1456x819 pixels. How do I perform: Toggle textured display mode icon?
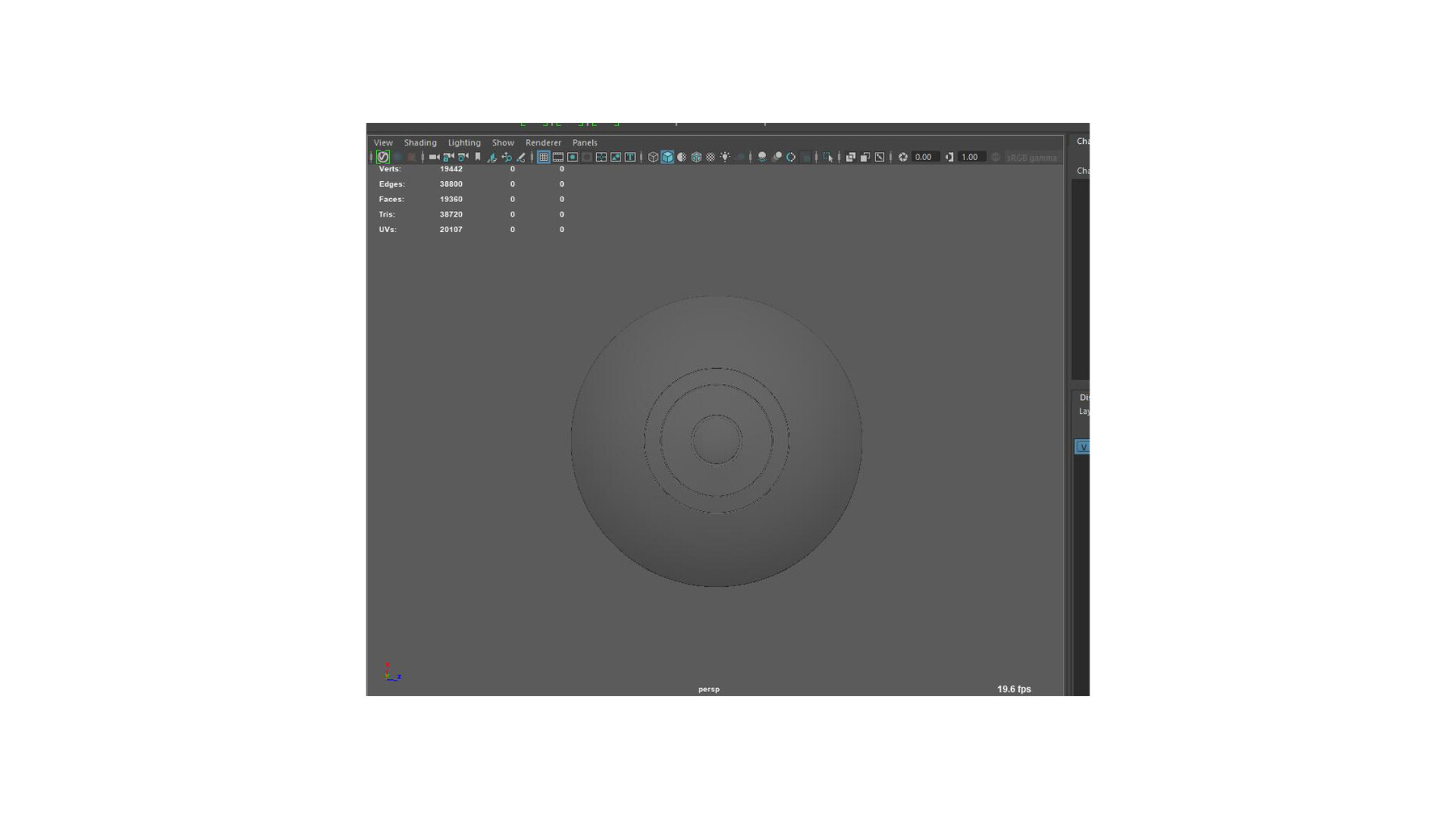pos(696,157)
